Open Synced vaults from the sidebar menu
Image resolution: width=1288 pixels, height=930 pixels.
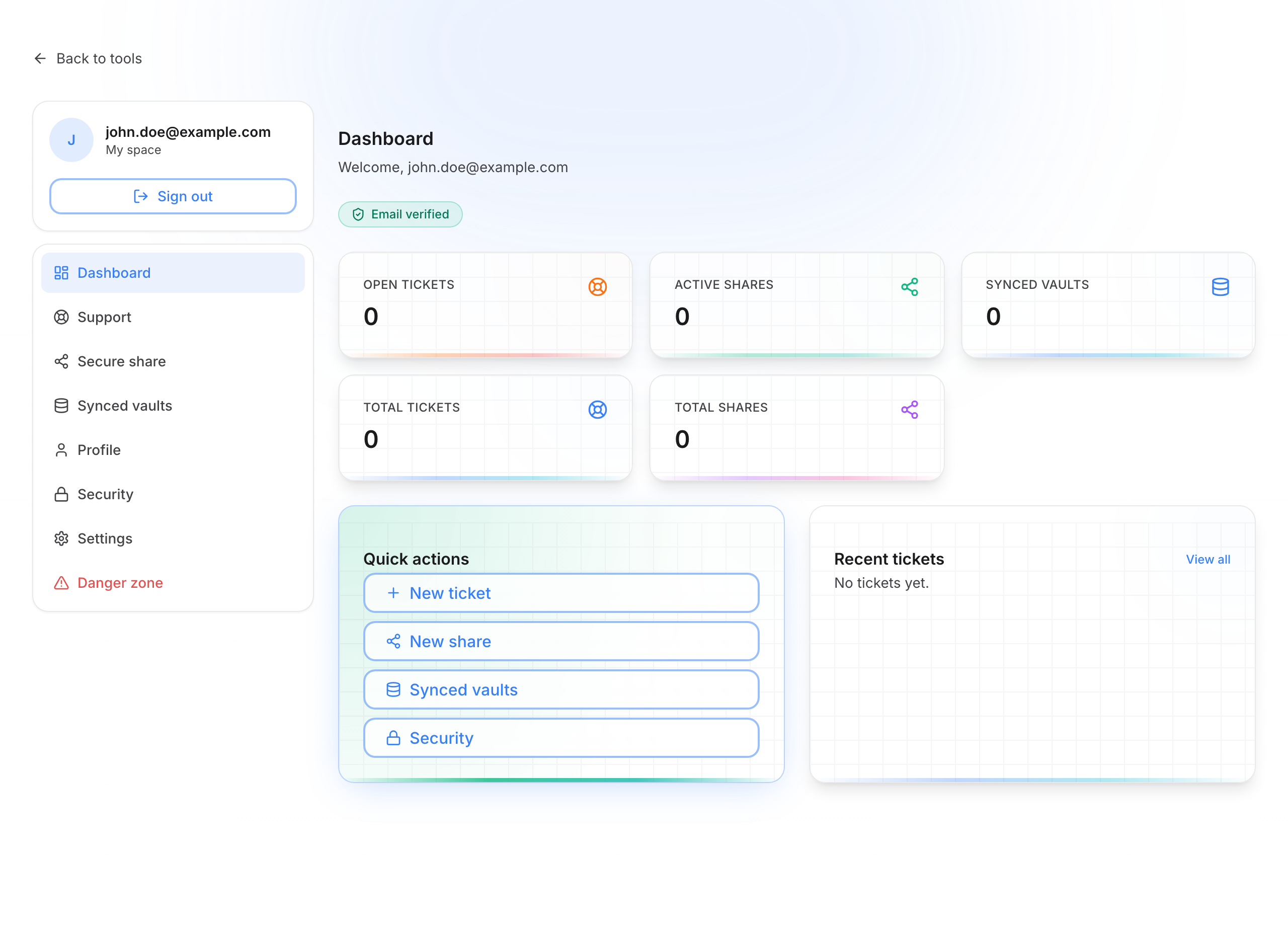coord(173,406)
